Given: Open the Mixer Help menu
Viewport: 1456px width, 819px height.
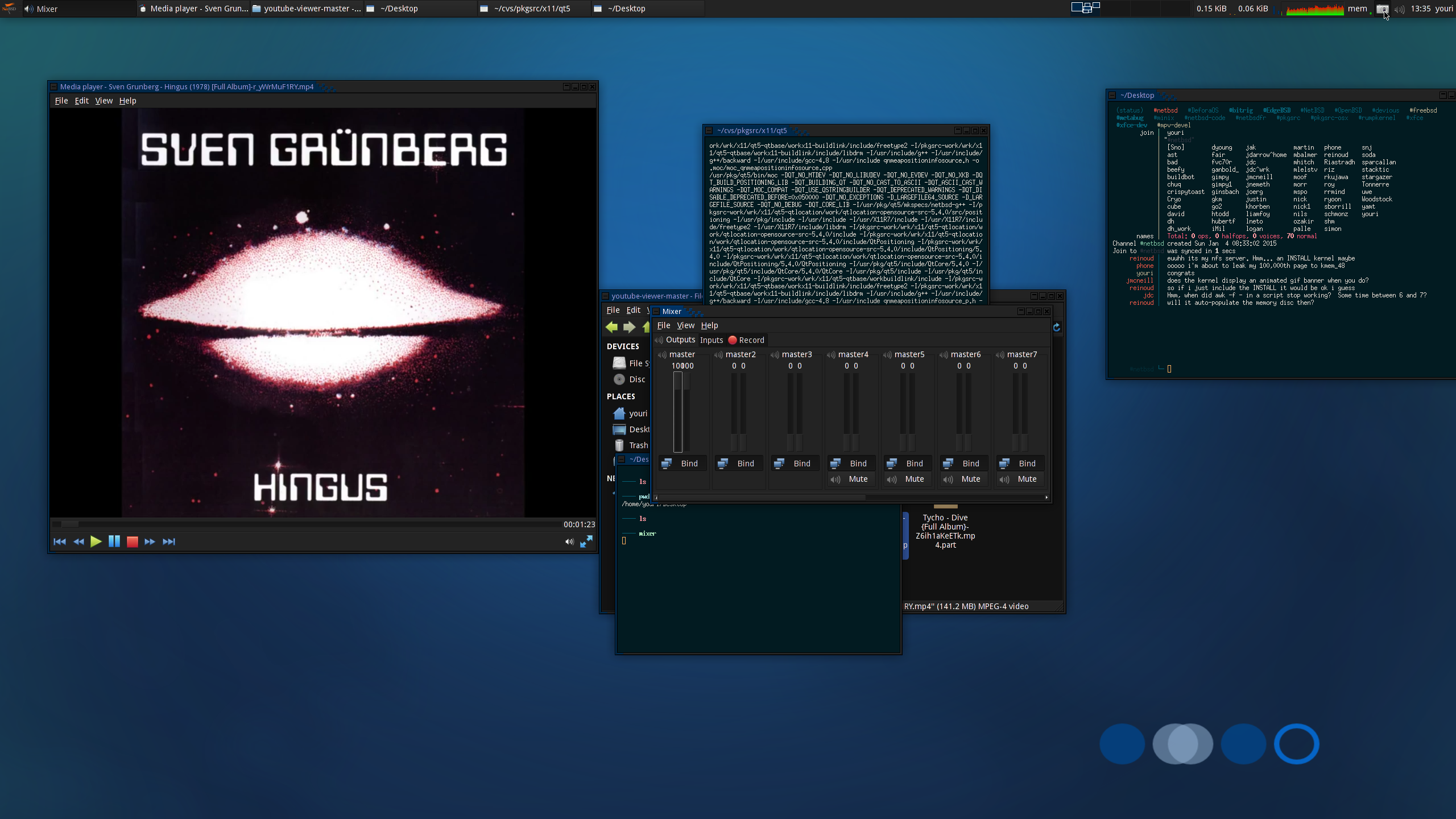Looking at the screenshot, I should 710,325.
